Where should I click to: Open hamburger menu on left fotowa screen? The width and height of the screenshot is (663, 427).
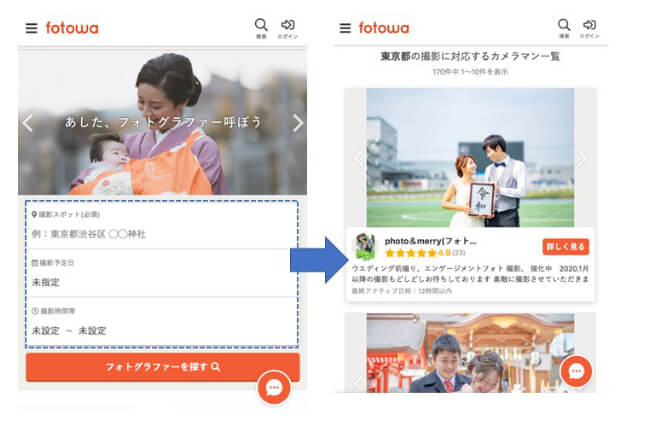tap(32, 28)
